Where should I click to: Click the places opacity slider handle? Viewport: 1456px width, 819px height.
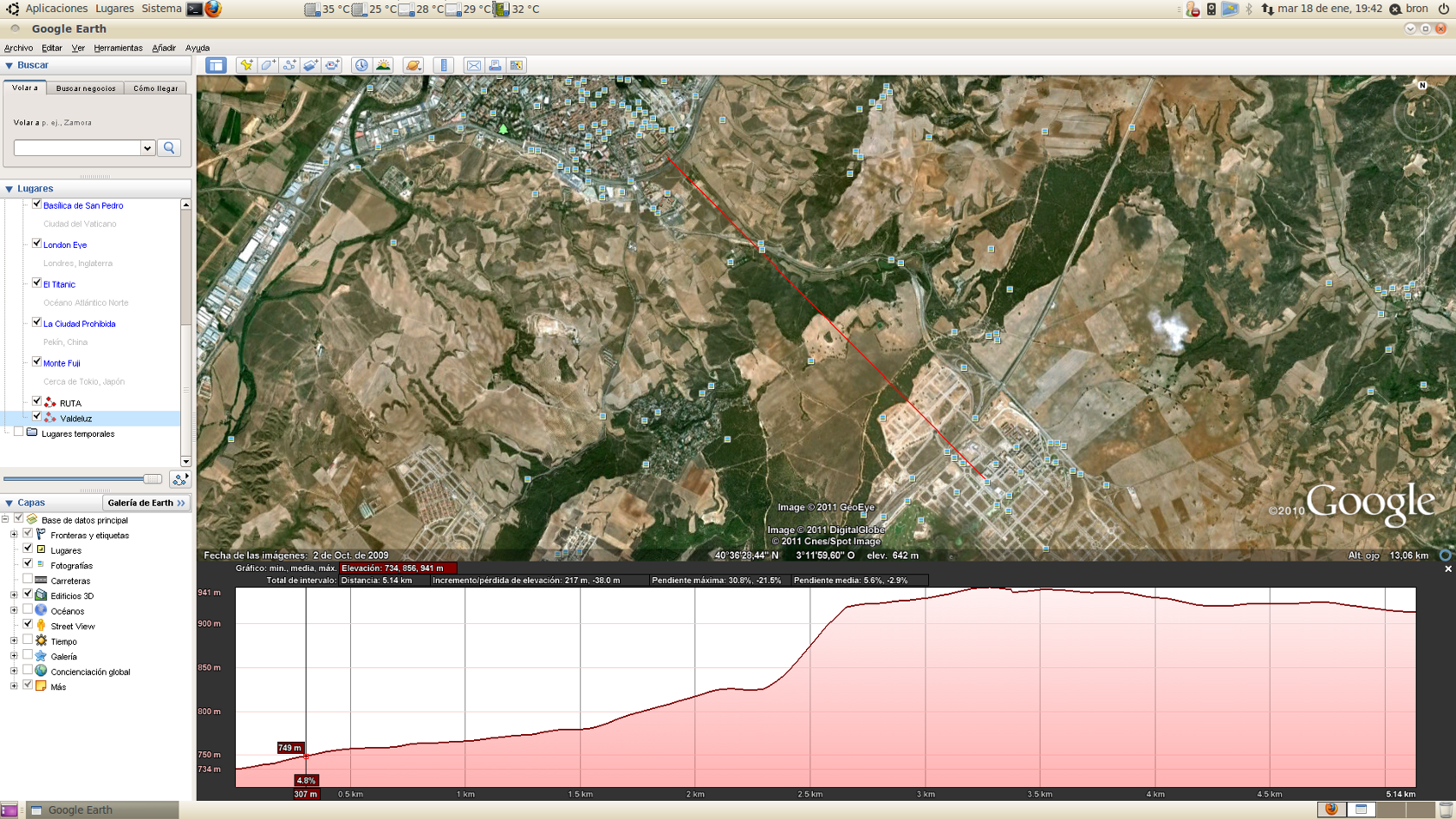153,478
